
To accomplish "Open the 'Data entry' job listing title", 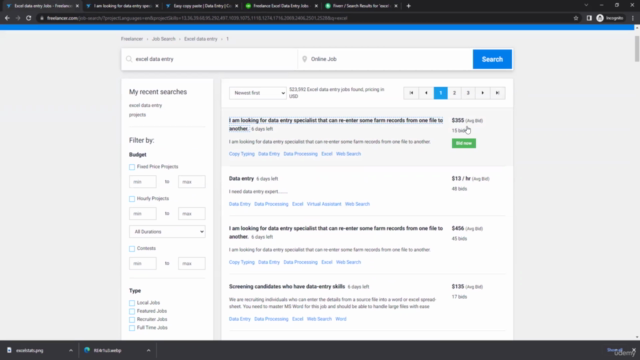I will pos(241,178).
